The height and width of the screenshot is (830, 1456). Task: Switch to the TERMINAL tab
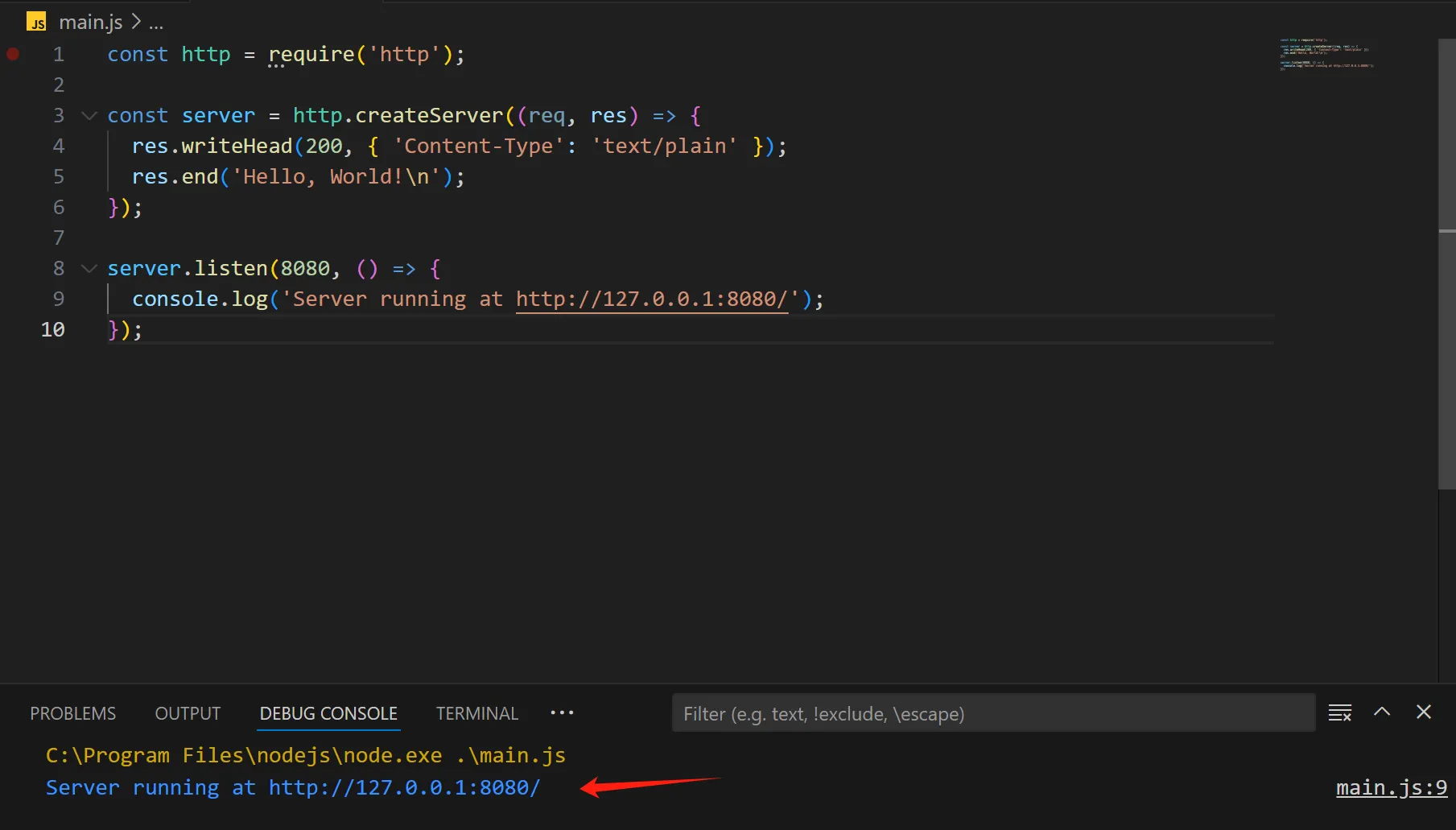coord(476,713)
